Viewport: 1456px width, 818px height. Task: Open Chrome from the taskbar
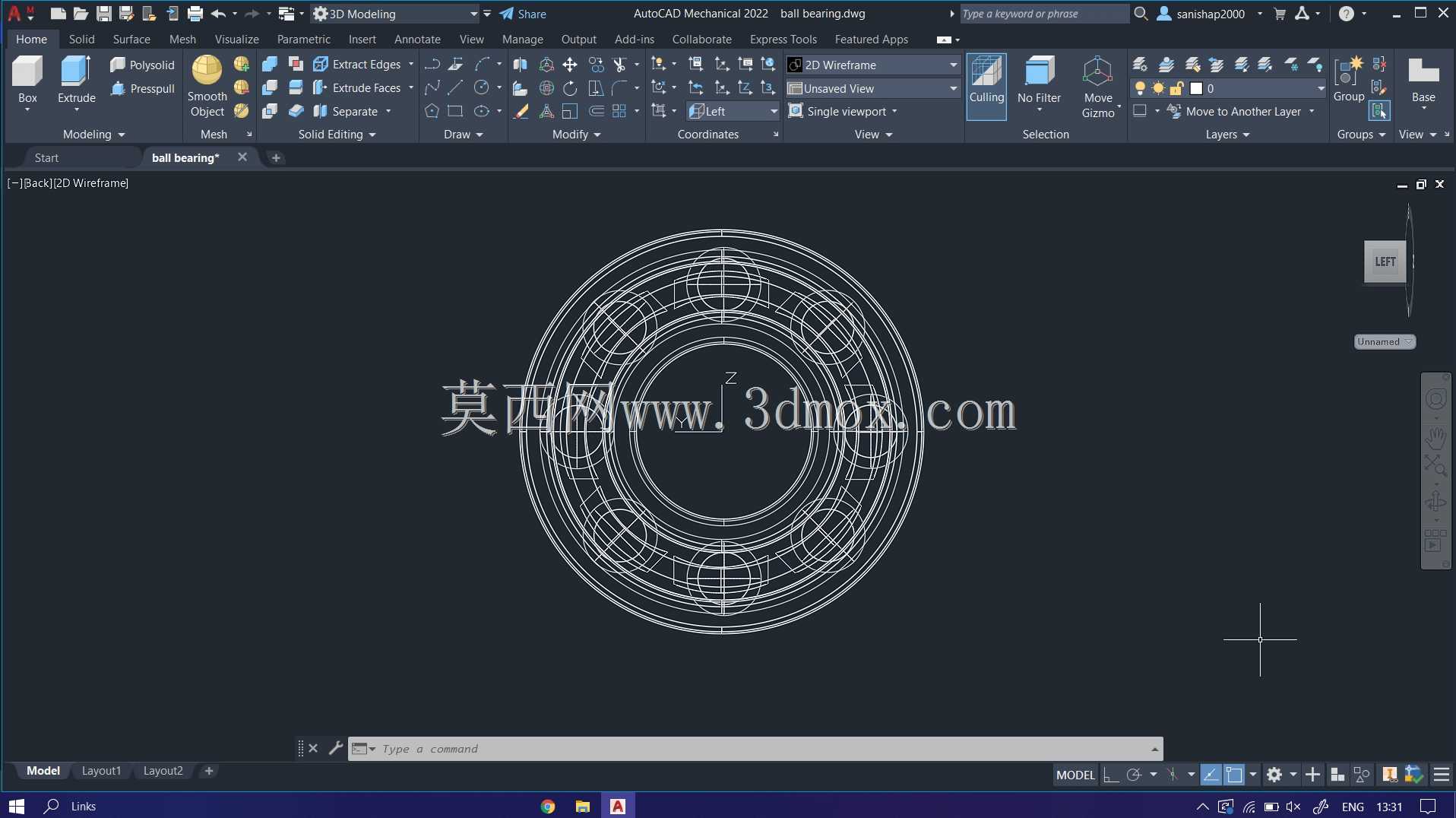coord(548,806)
